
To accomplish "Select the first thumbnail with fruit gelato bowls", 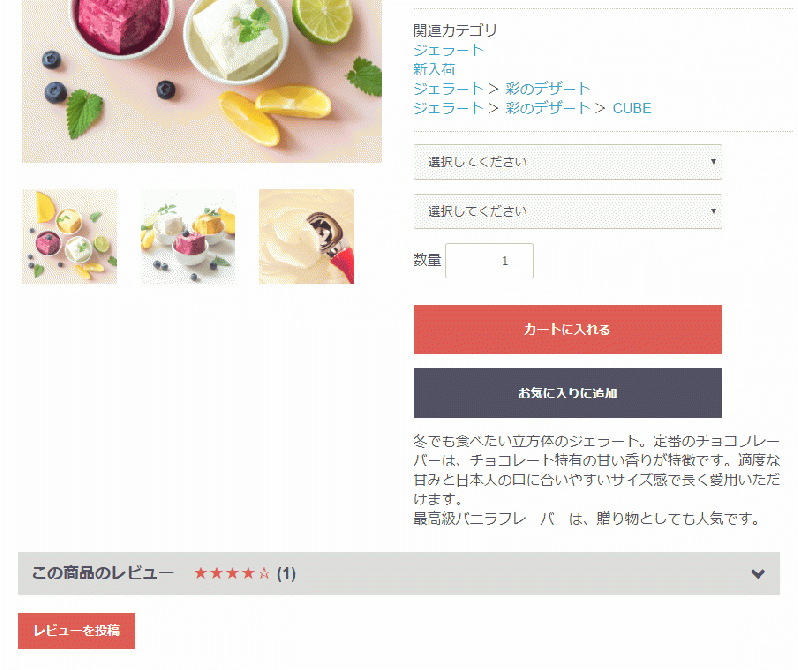I will tap(70, 237).
